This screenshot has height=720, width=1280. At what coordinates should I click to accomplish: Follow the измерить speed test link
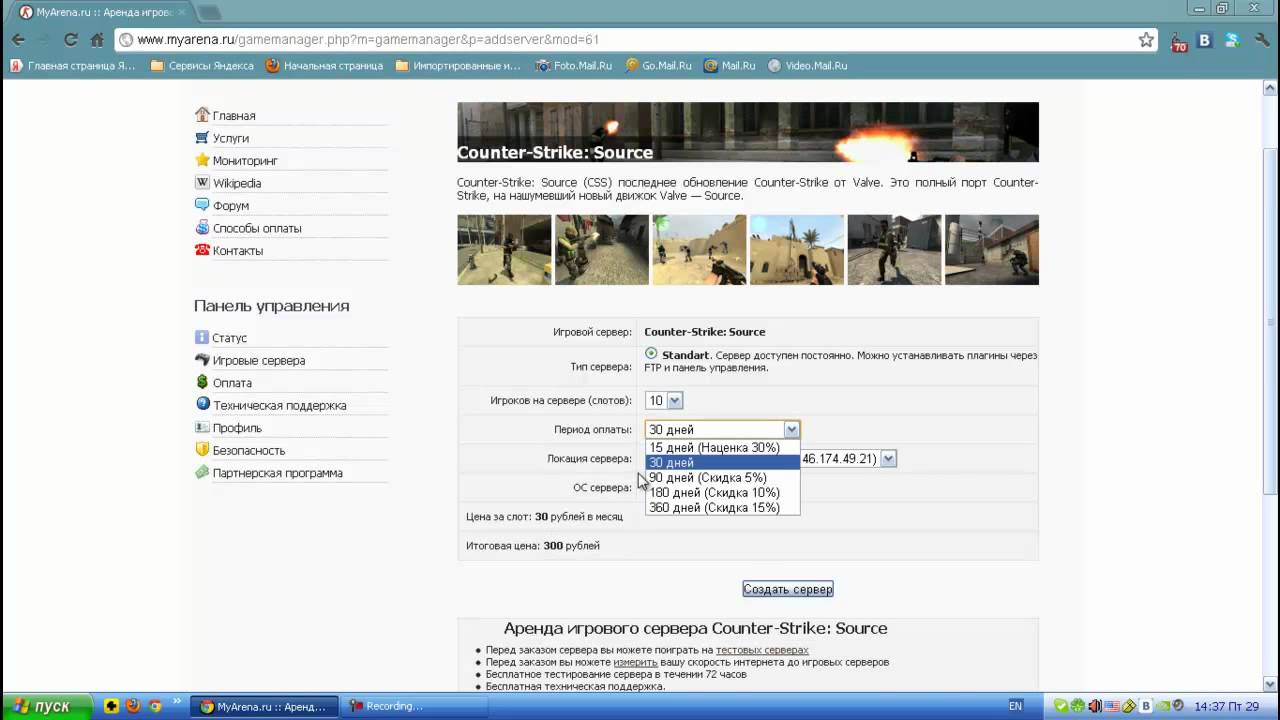pyautogui.click(x=635, y=662)
